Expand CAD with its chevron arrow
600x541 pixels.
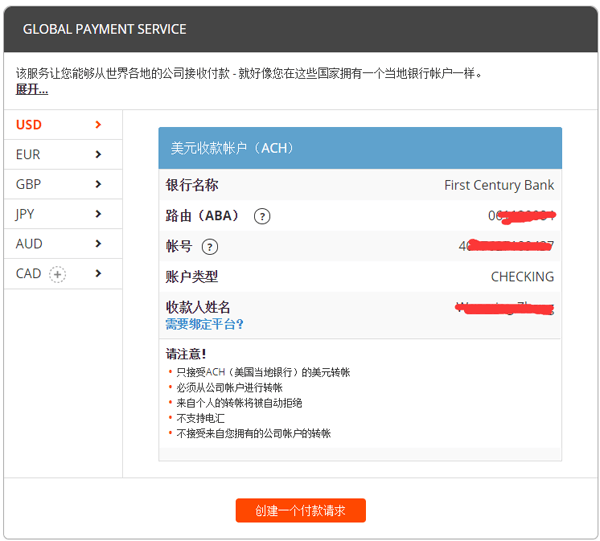click(x=98, y=274)
